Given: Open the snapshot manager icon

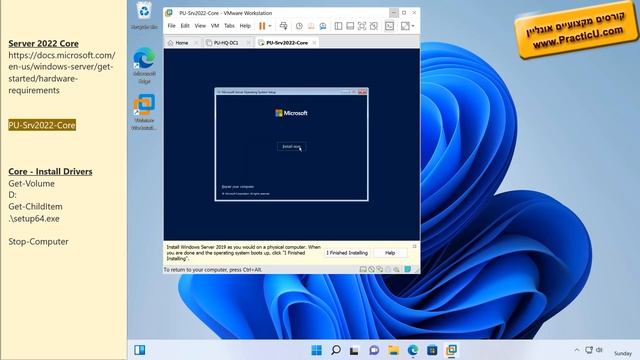Looking at the screenshot, I should click(x=323, y=26).
